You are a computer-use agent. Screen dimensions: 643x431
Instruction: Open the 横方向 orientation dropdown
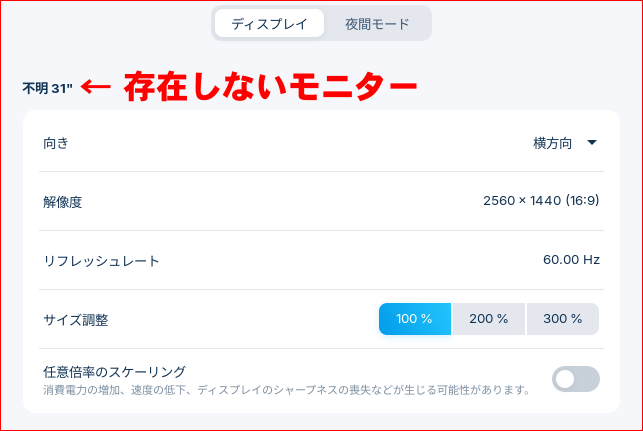click(553, 143)
